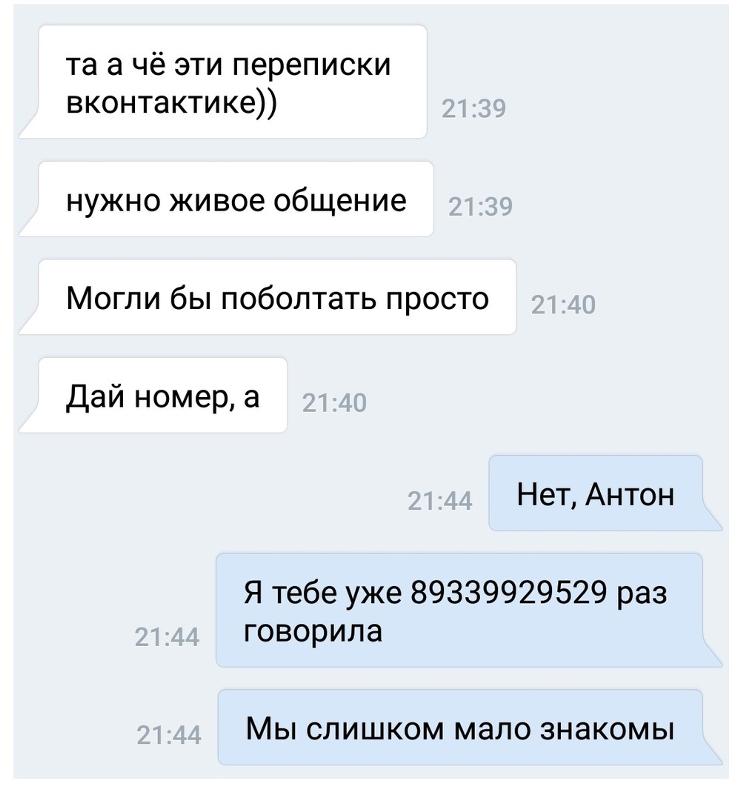
Task: Tap the "Дай номер, а" message bubble
Action: 153,395
